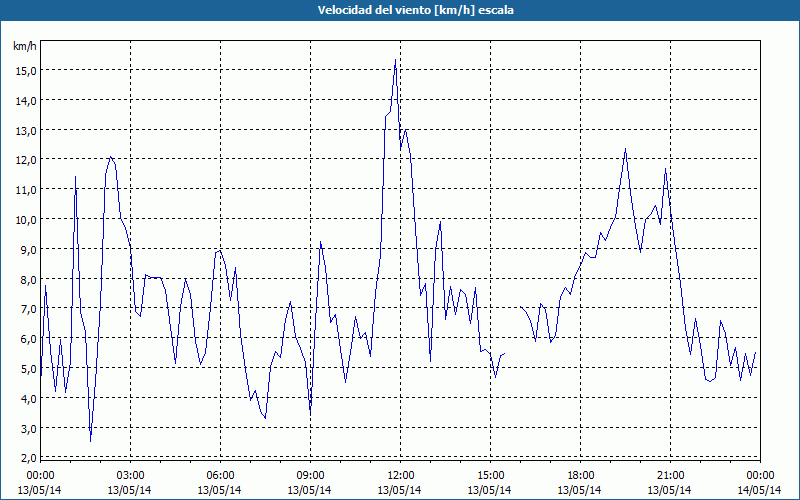Click the "13/05/14" date under 12:00

(x=399, y=490)
